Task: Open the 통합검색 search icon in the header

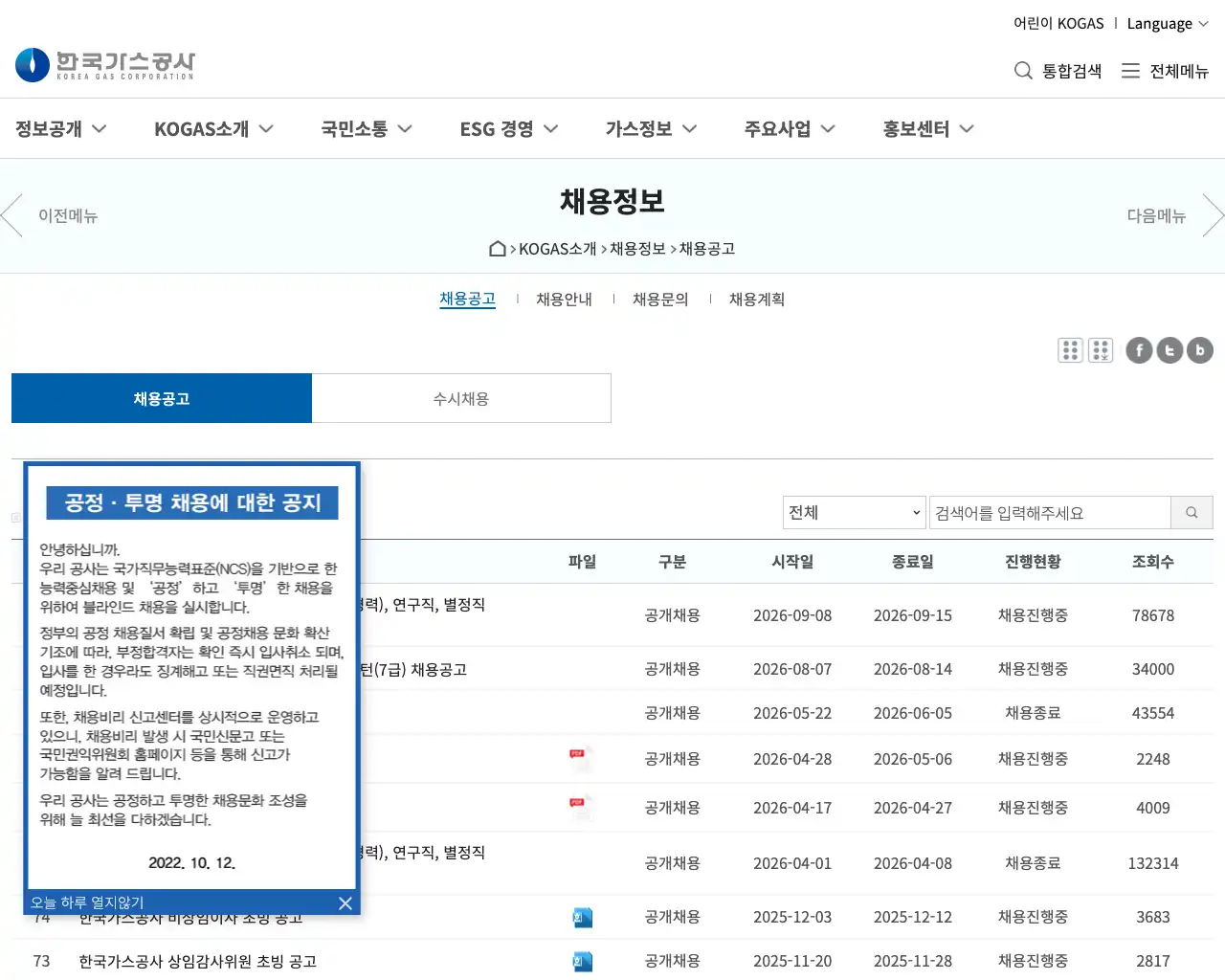Action: [x=1023, y=71]
